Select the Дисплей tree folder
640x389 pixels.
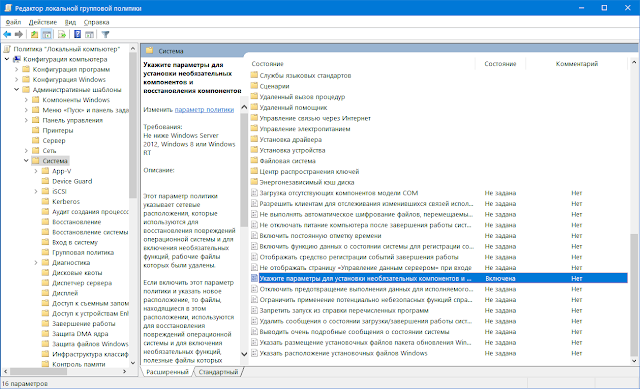pyautogui.click(x=65, y=293)
